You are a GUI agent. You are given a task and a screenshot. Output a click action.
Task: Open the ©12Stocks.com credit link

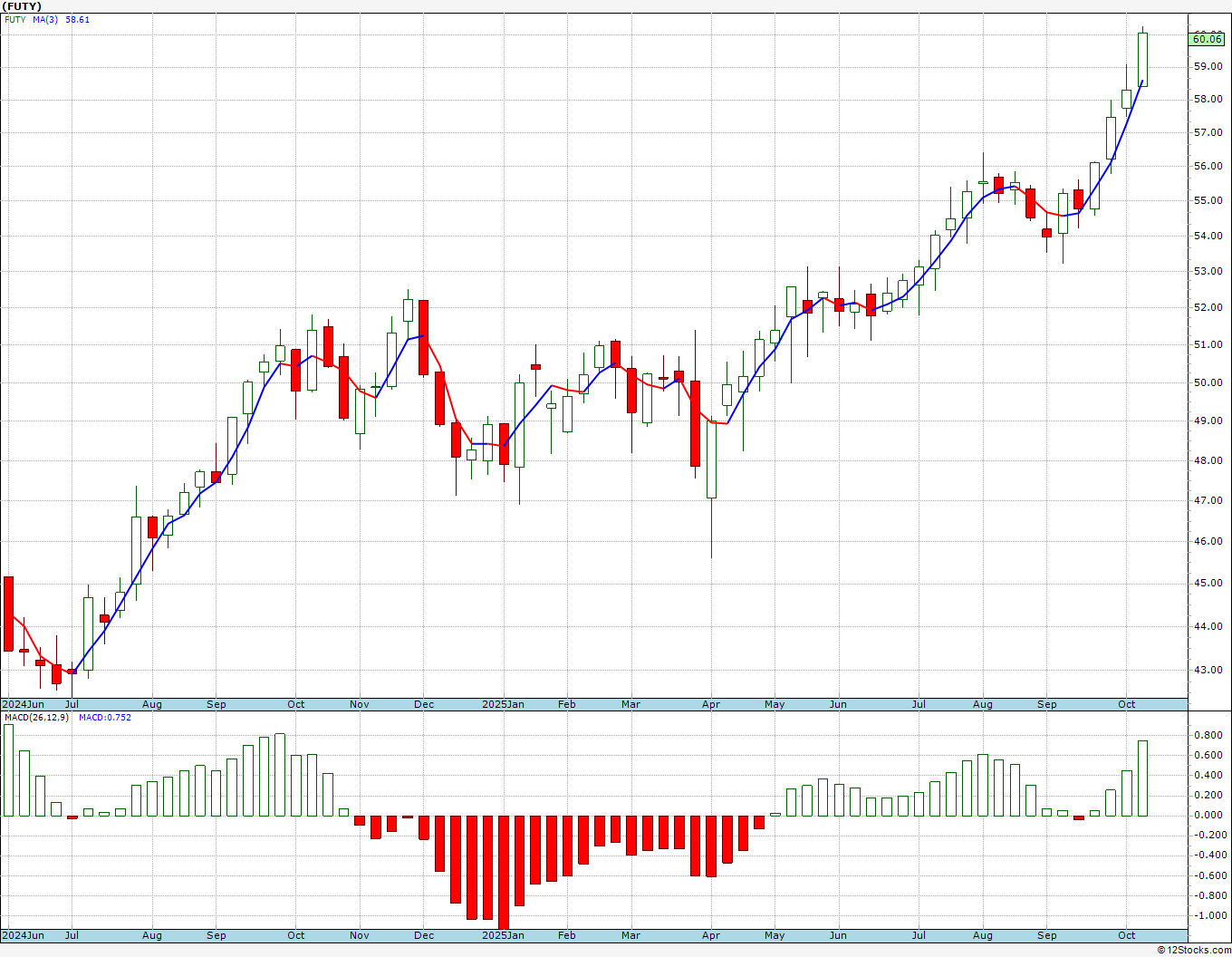click(x=1194, y=950)
